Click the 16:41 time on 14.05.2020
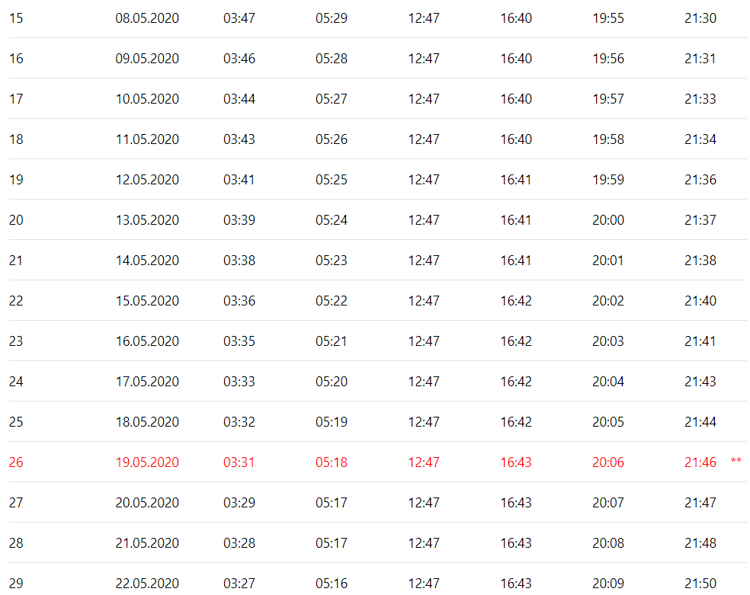This screenshot has width=750, height=595. tap(516, 260)
